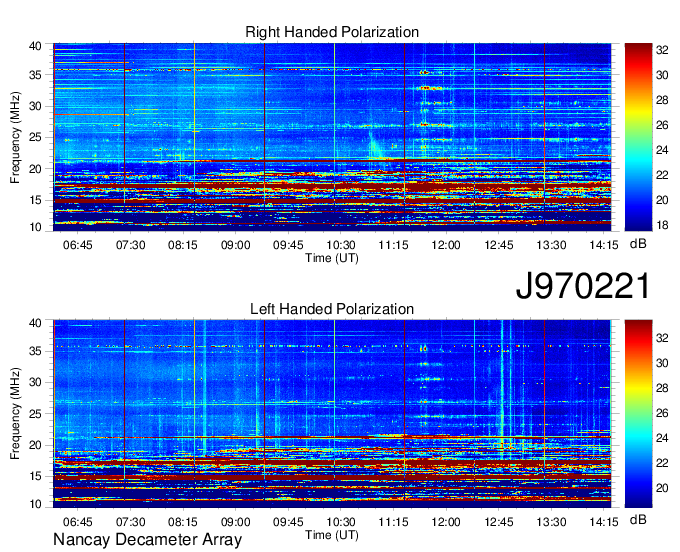Click the dB unit label of Left Handed color bar
The image size is (680, 552).
(638, 519)
